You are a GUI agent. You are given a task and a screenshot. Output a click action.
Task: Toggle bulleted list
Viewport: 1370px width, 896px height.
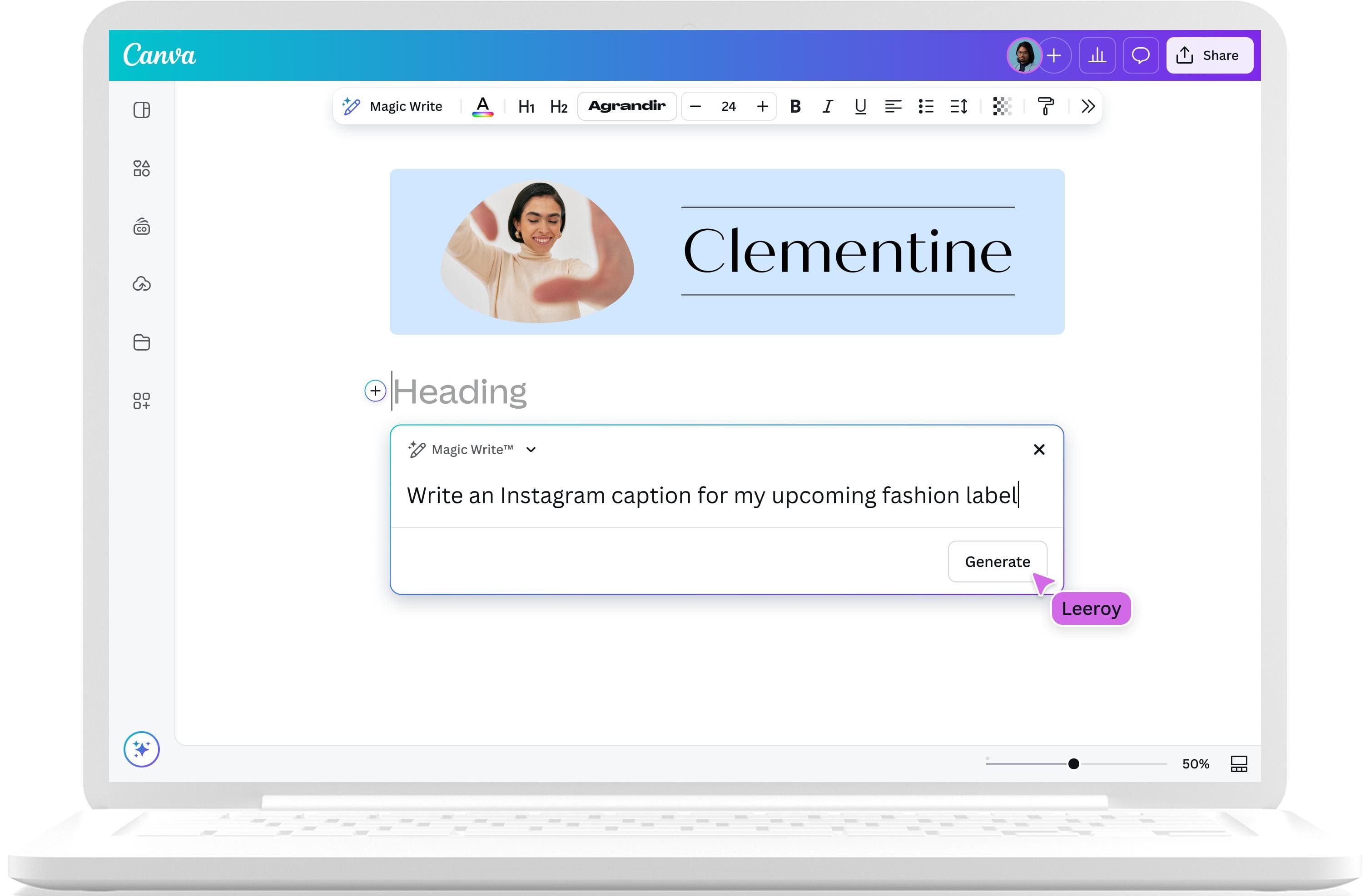(926, 106)
